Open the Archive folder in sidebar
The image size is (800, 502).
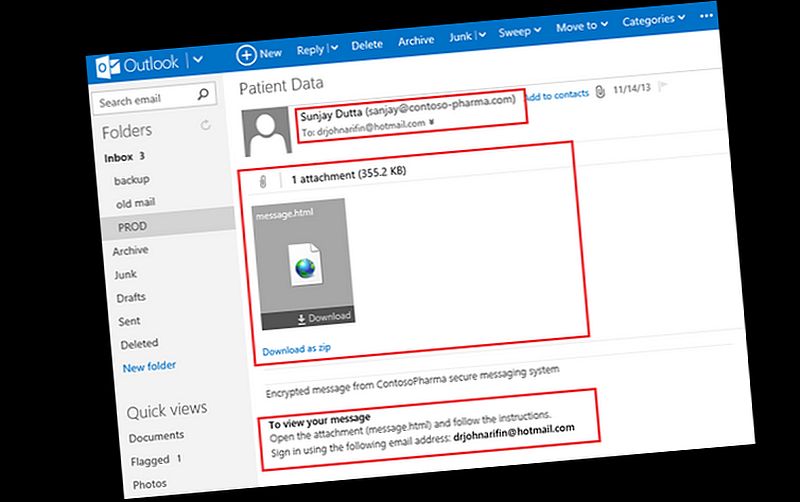(130, 250)
